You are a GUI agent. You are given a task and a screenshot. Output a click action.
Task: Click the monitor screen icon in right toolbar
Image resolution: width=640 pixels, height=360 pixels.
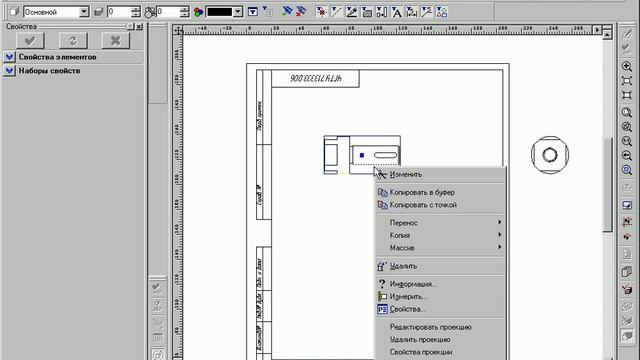coord(627,205)
